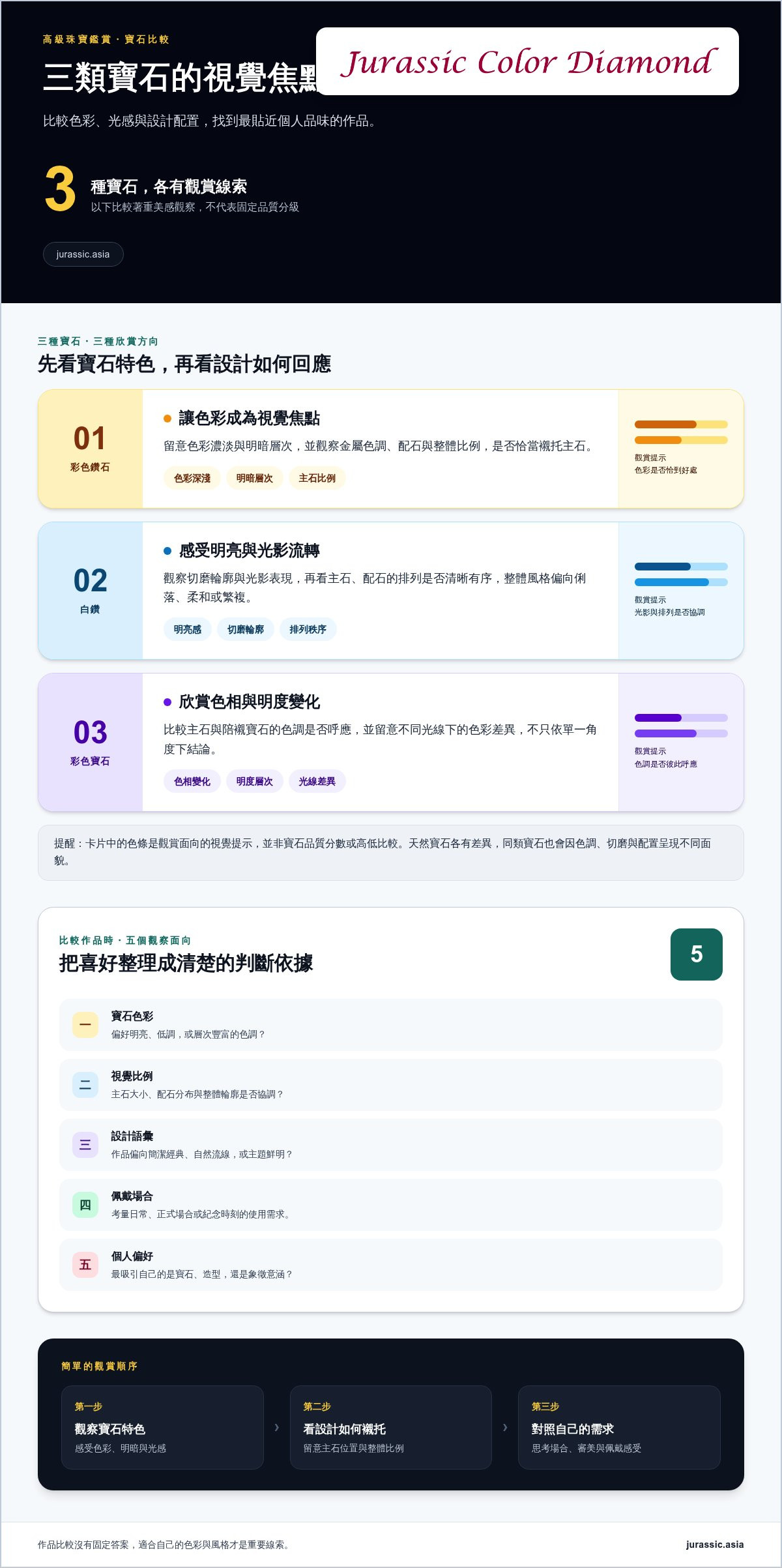Click heading 先看寶石特色，再看設計如何回應
This screenshot has width=782, height=1568.
point(184,364)
